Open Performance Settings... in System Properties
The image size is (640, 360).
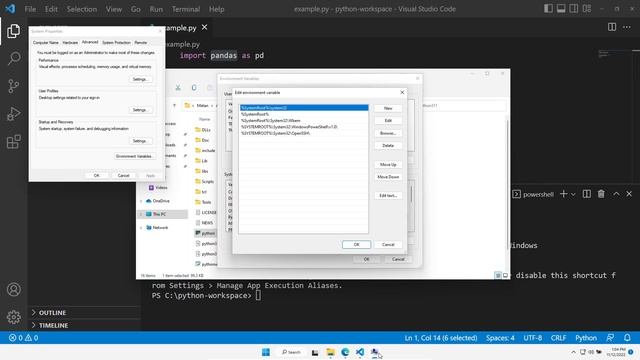[x=140, y=79]
